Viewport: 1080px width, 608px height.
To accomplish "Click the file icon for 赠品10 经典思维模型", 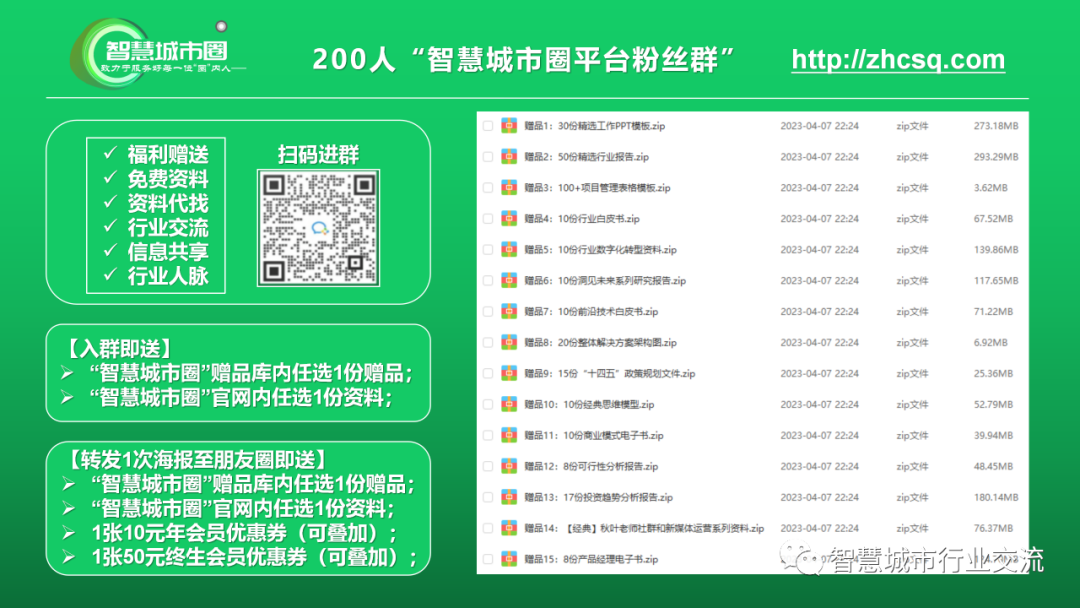I will point(509,404).
